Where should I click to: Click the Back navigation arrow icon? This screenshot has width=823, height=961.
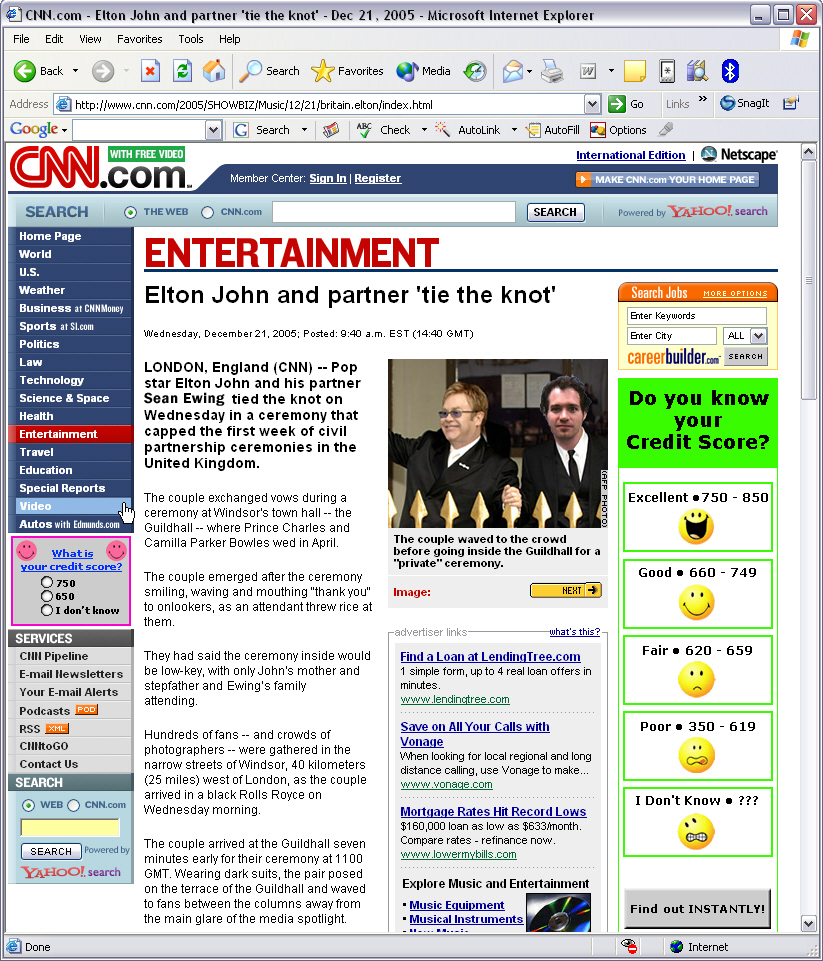click(25, 71)
